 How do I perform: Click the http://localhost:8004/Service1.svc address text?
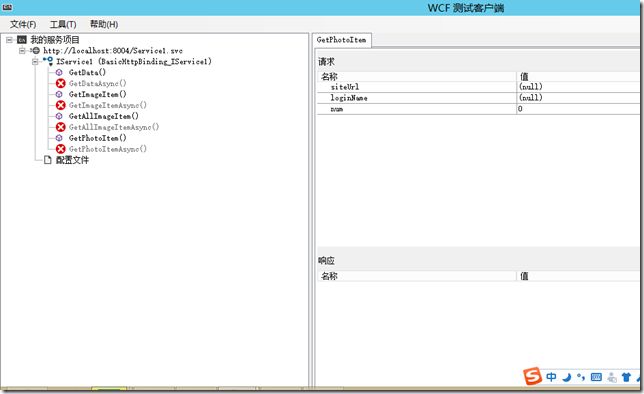[x=113, y=51]
